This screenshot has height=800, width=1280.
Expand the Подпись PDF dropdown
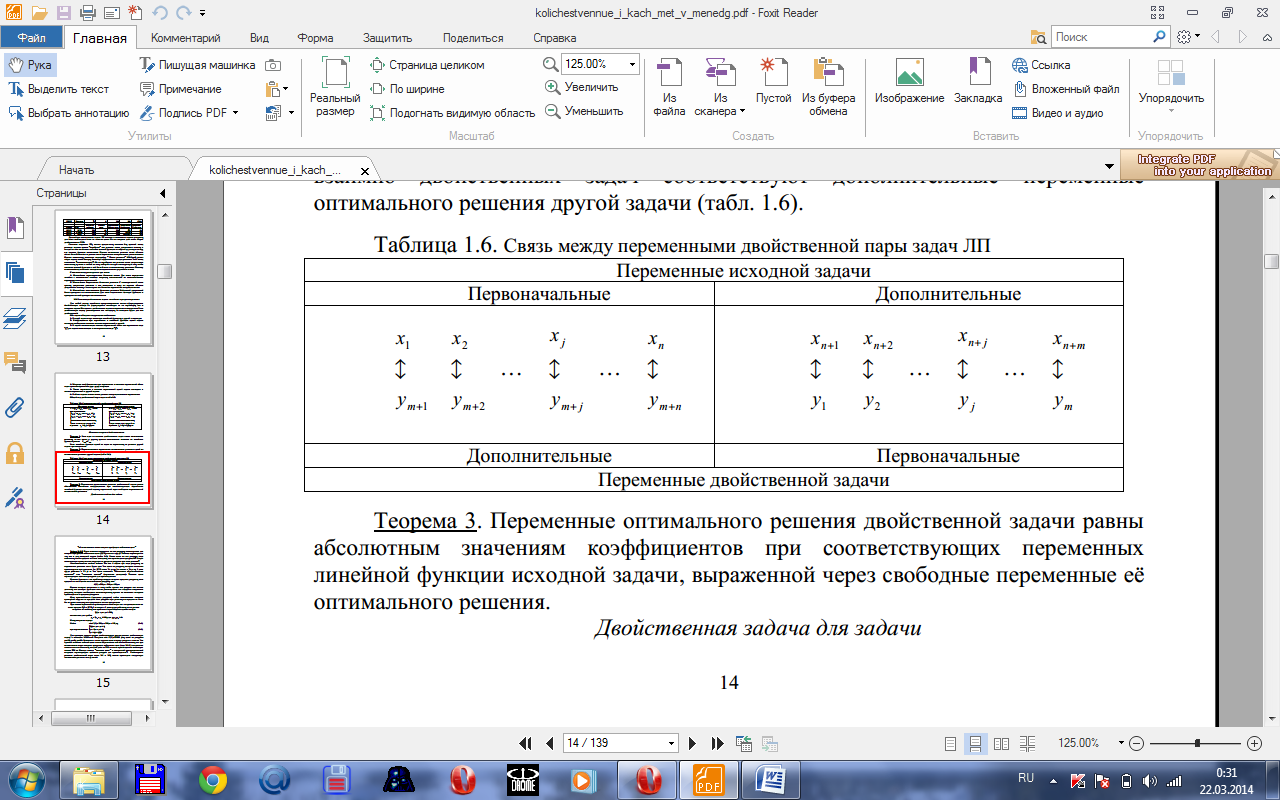(x=236, y=112)
